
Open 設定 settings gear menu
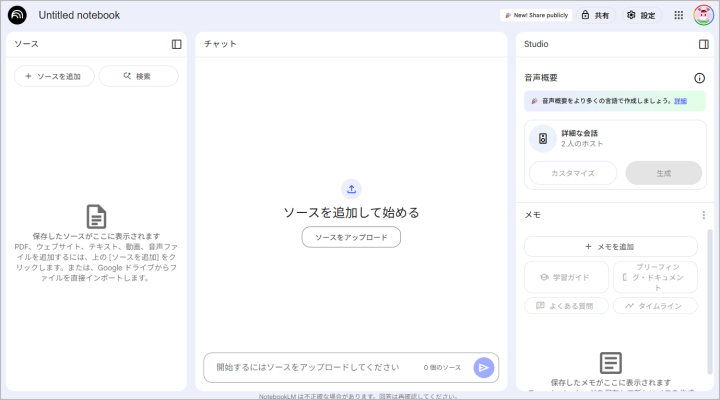(x=641, y=15)
